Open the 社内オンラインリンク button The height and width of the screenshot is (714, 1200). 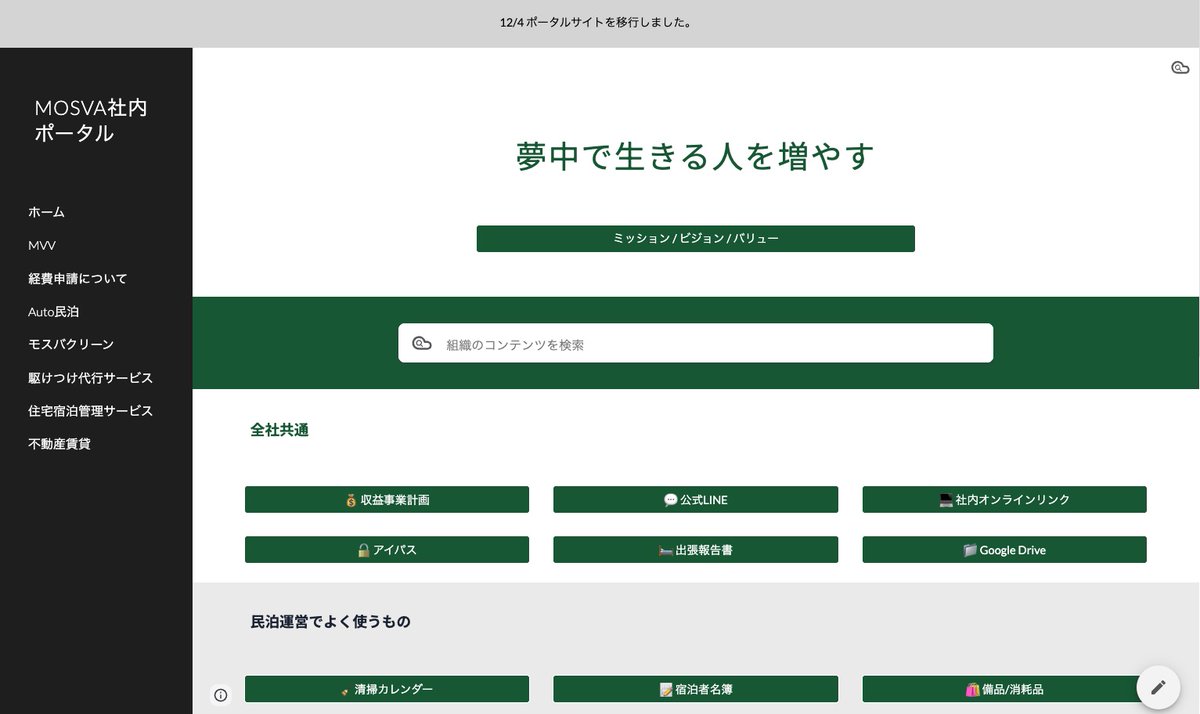pyautogui.click(x=1004, y=499)
